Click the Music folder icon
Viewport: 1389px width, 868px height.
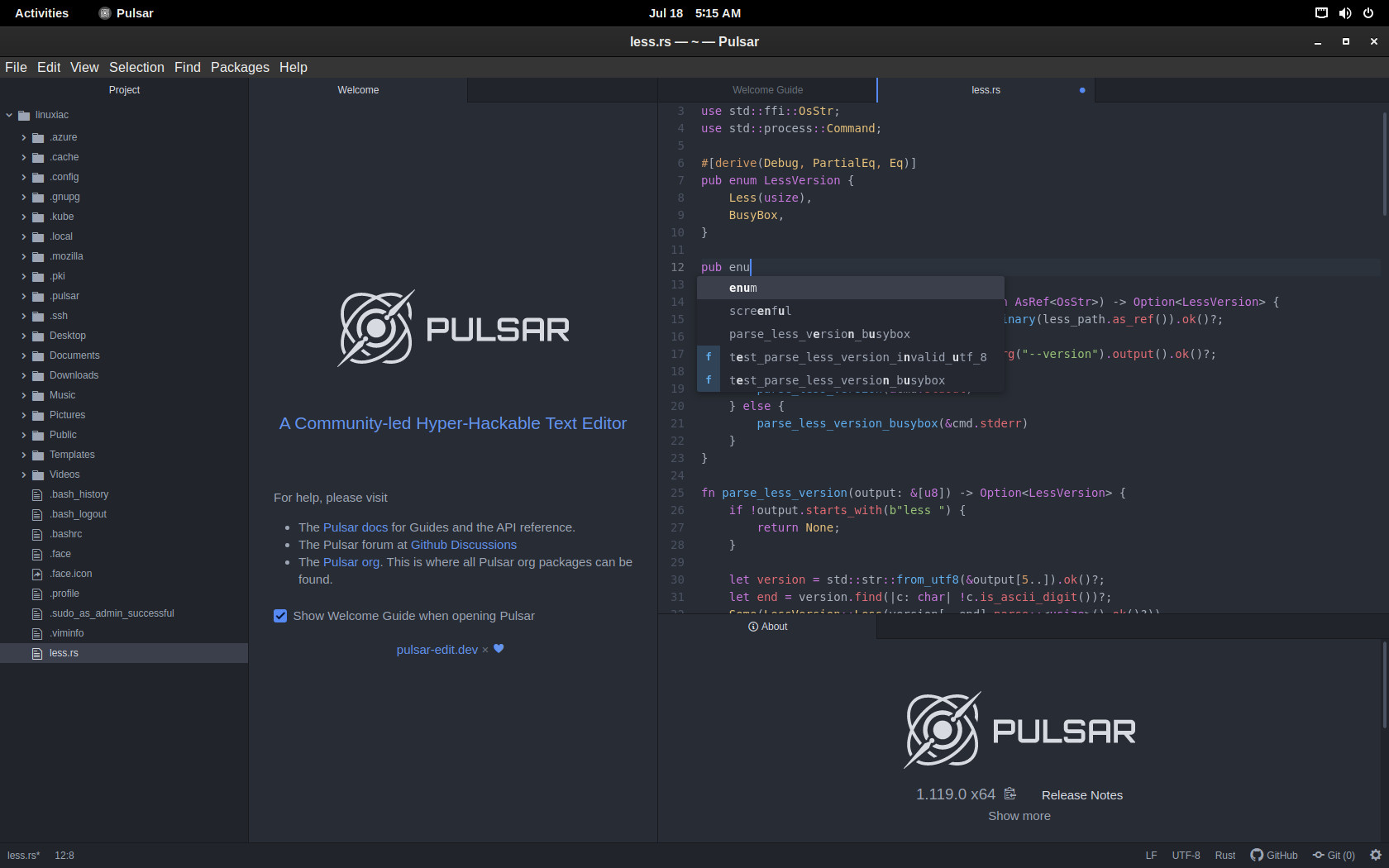[38, 395]
